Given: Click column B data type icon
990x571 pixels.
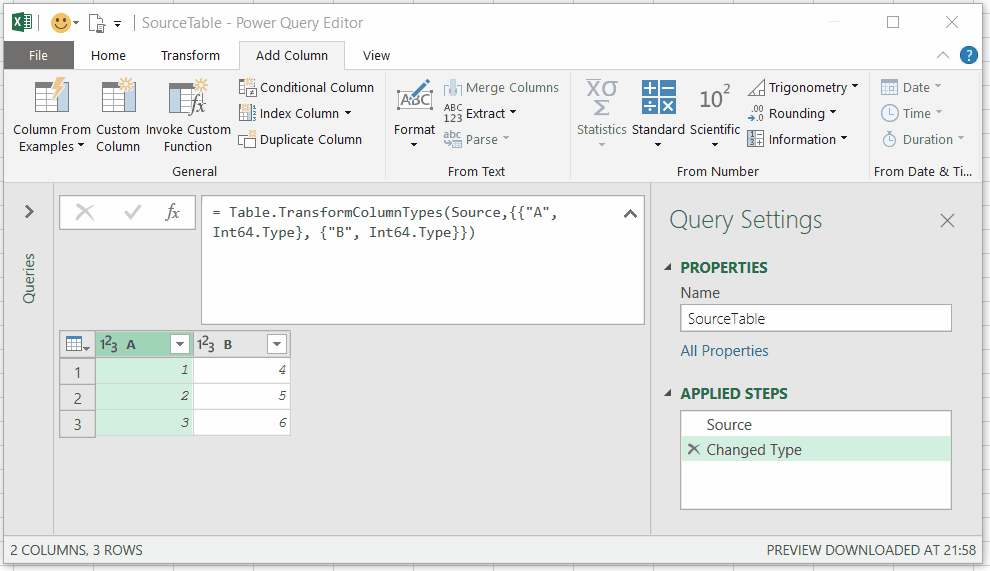Looking at the screenshot, I should point(206,344).
